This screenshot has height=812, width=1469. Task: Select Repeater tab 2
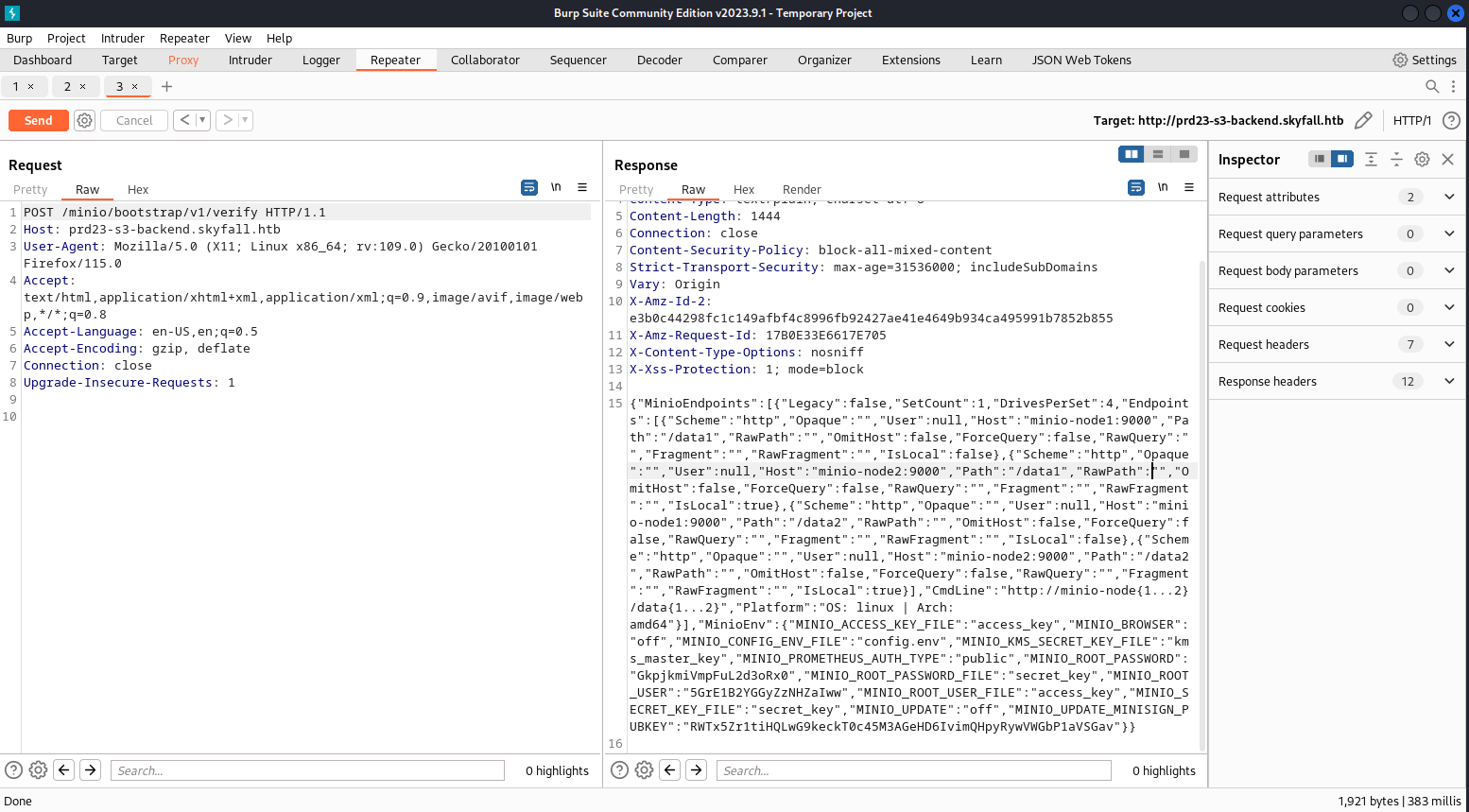(x=67, y=86)
